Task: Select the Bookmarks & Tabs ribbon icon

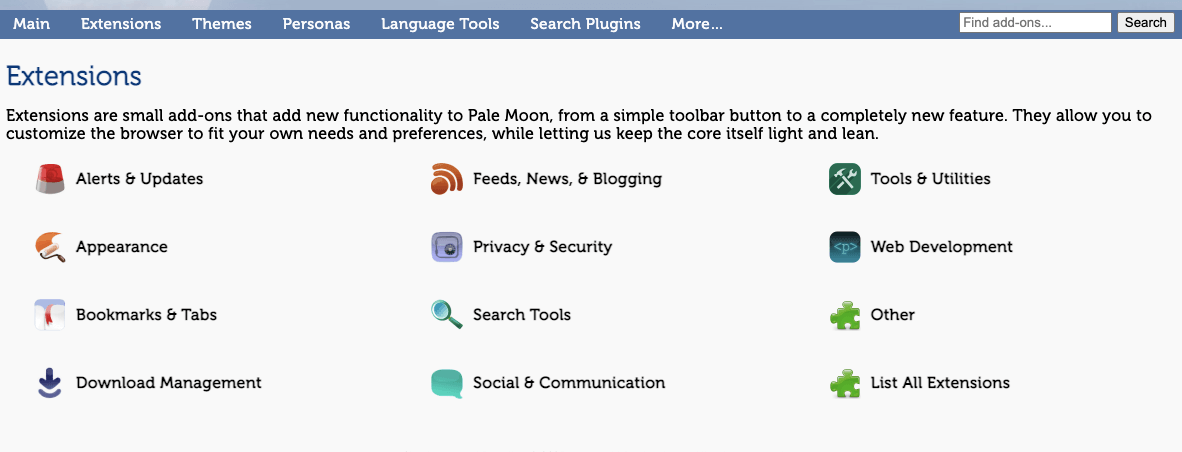Action: tap(50, 315)
